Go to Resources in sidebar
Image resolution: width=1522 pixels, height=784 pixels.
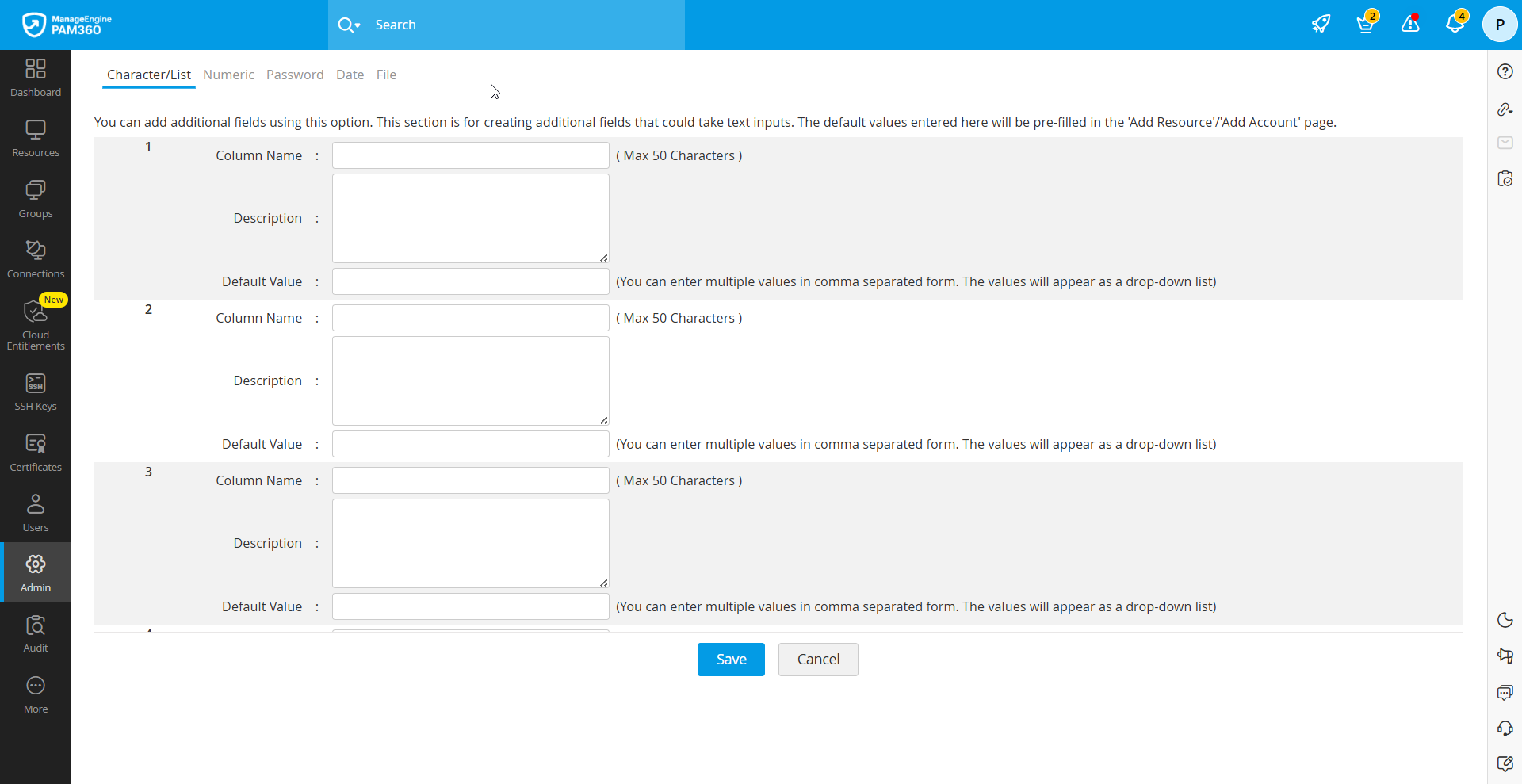coord(36,138)
